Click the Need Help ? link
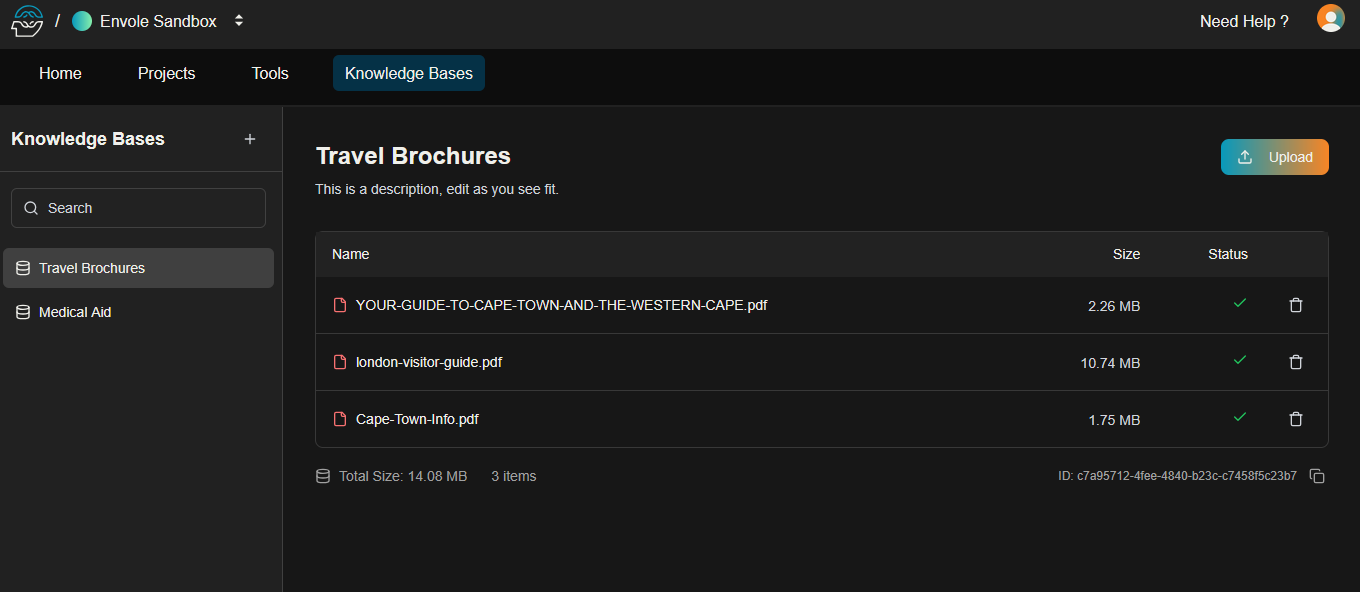Image resolution: width=1360 pixels, height=592 pixels. 1244,21
